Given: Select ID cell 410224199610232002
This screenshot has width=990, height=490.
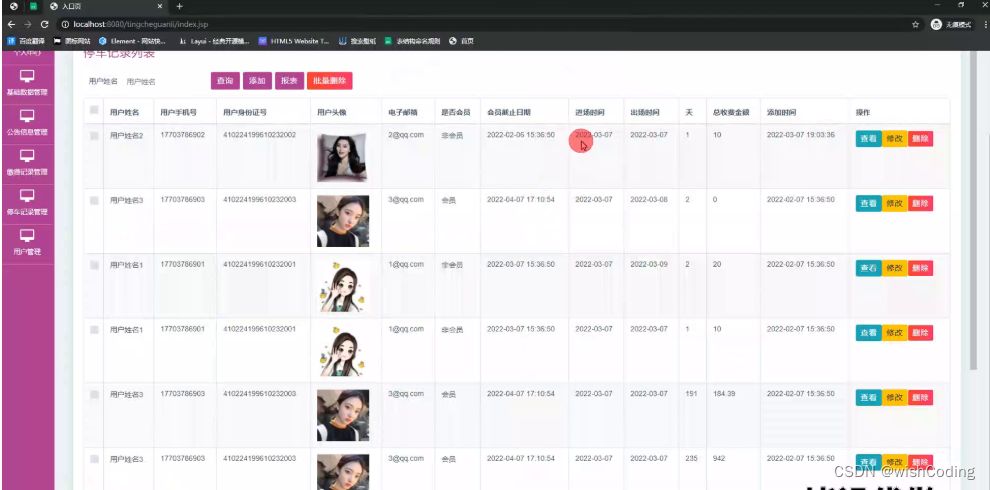Looking at the screenshot, I should [259, 135].
